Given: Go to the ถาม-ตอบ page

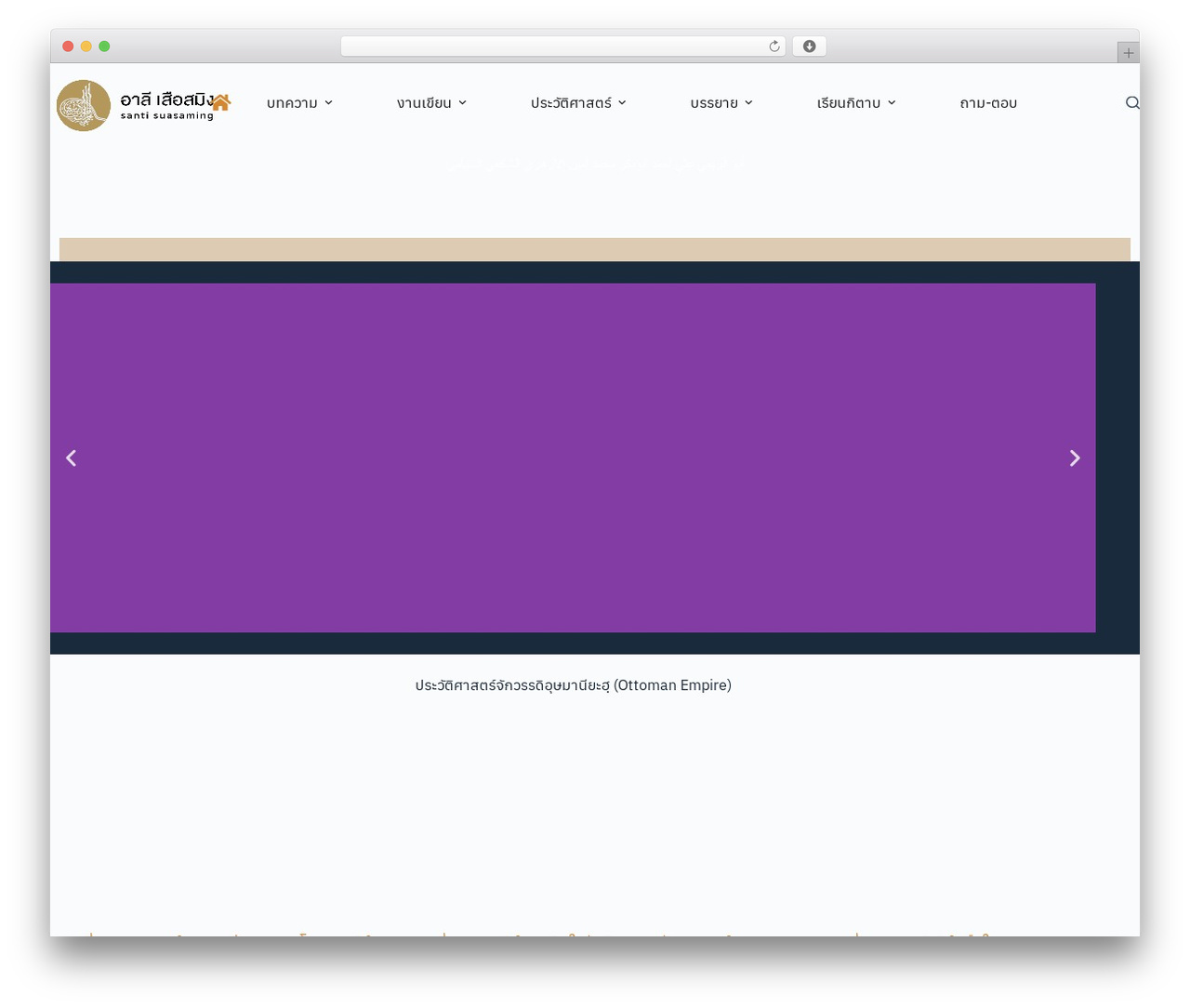Looking at the screenshot, I should pyautogui.click(x=988, y=103).
